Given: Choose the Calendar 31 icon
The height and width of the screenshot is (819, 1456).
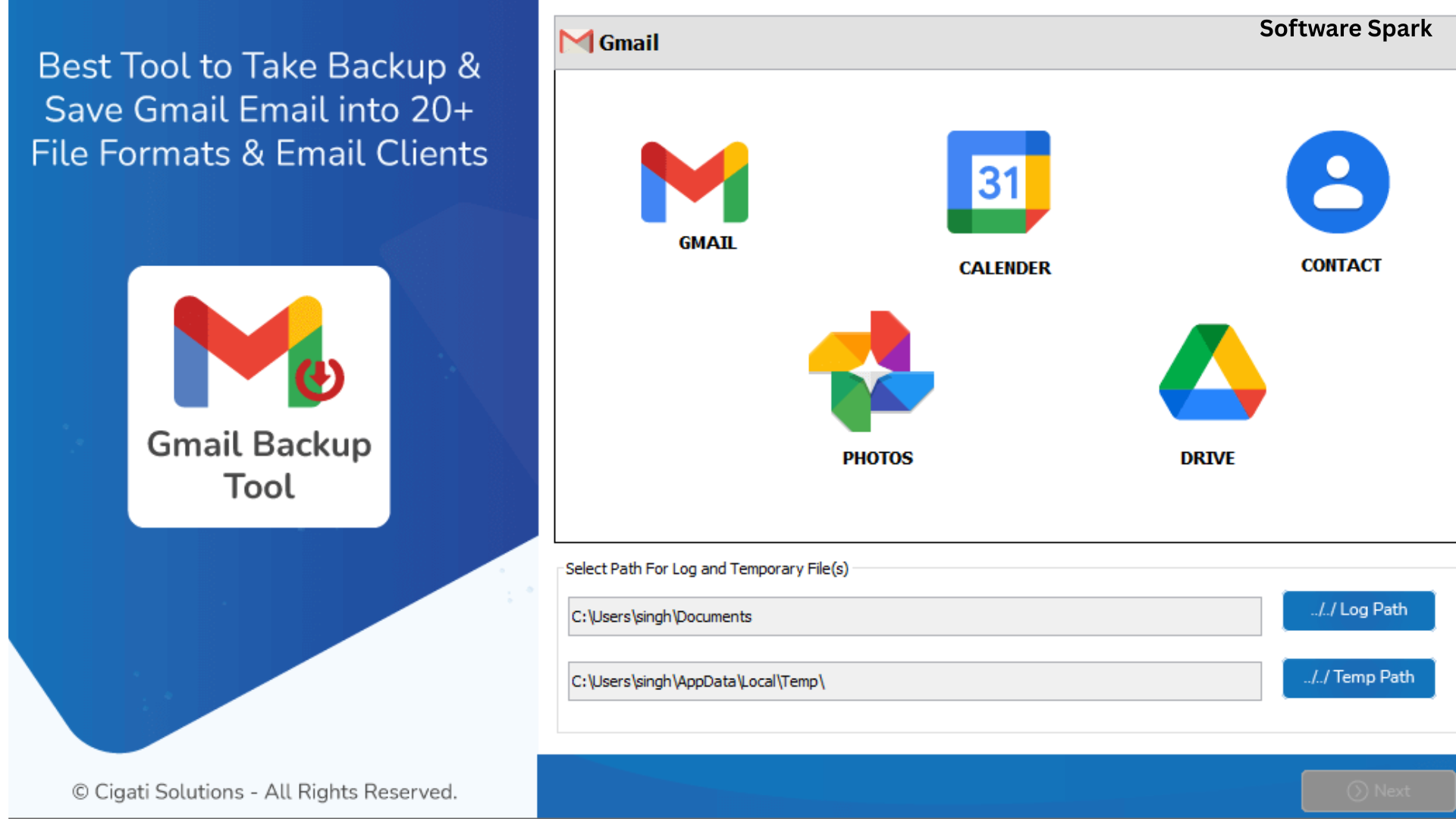Looking at the screenshot, I should 999,182.
